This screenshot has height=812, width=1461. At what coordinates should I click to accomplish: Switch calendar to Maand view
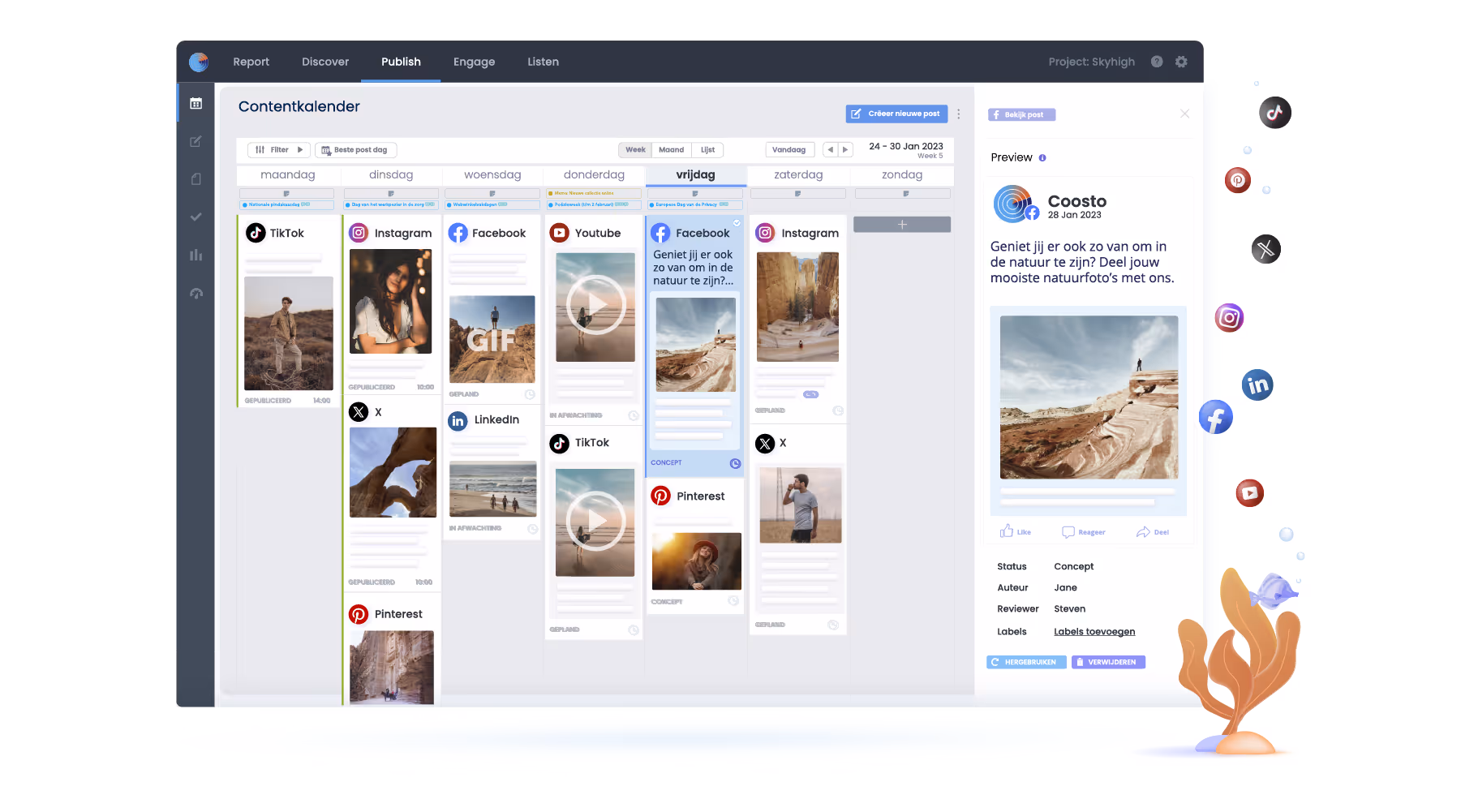click(671, 150)
